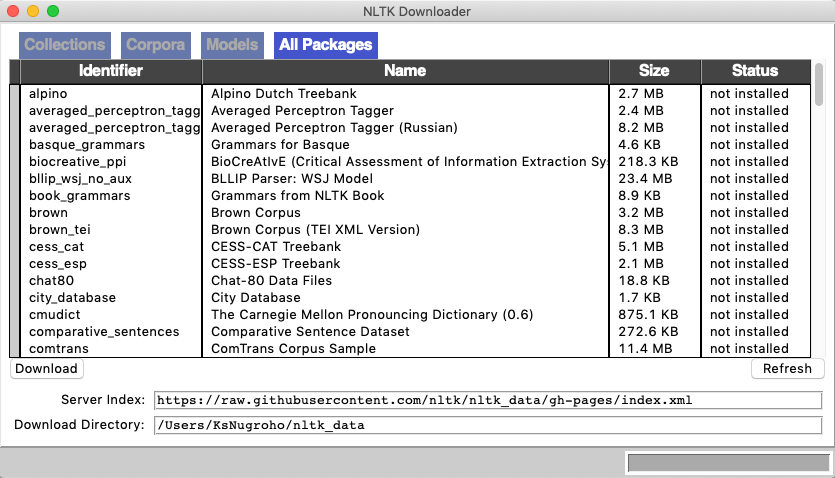The image size is (835, 478).
Task: Click the Comparative Sentence Dataset name
Action: 310,332
